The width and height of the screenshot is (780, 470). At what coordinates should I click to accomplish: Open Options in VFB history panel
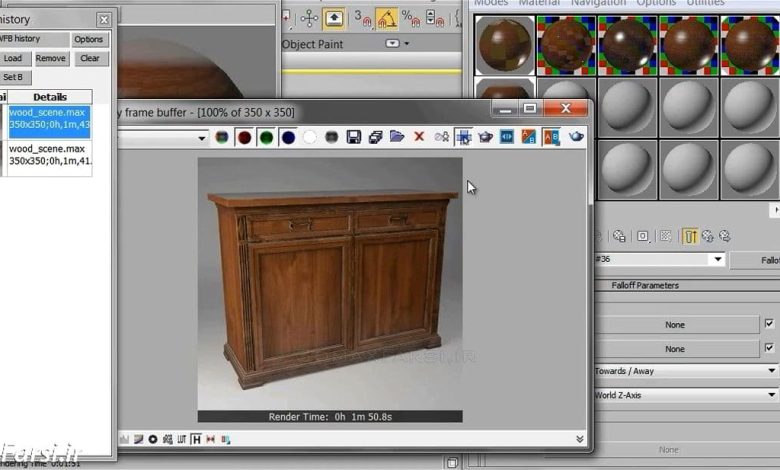pos(89,39)
